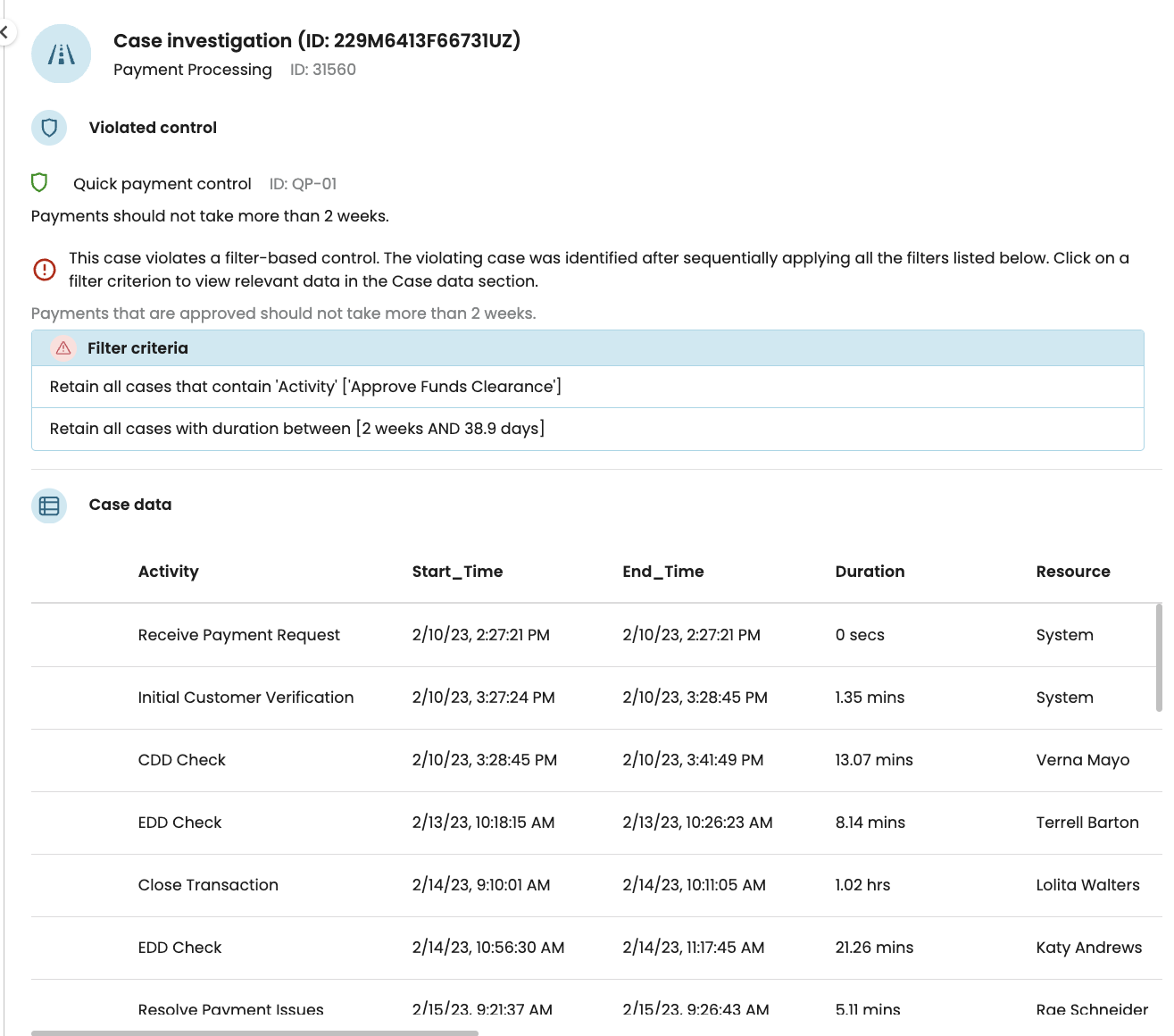
Task: Click the Resource column header
Action: tap(1073, 572)
